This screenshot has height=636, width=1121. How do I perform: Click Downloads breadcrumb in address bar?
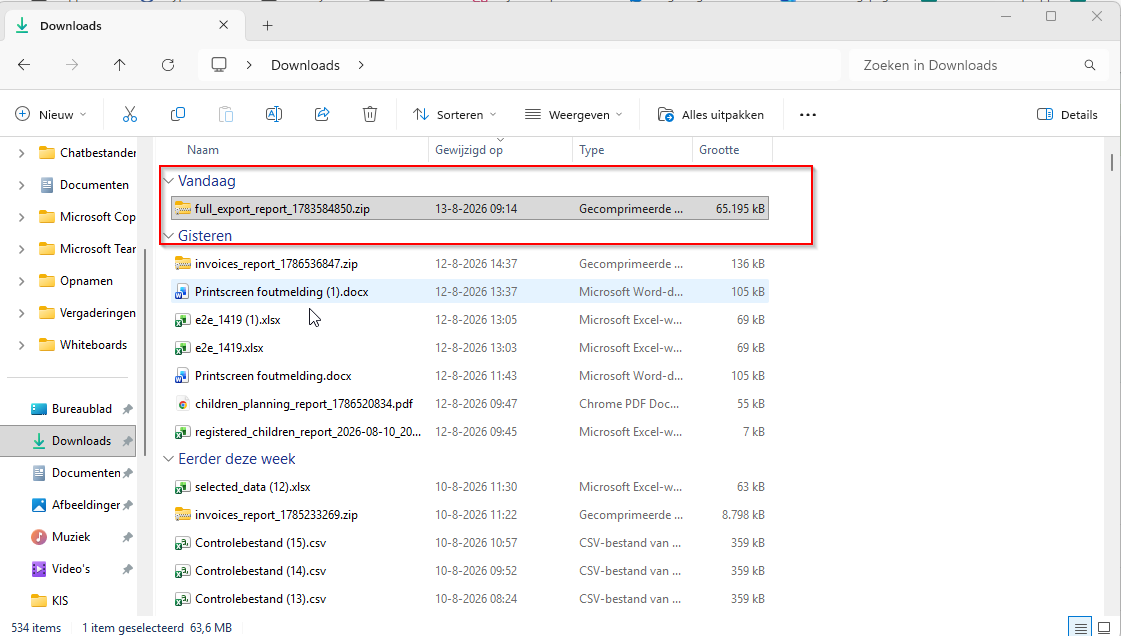click(x=305, y=65)
